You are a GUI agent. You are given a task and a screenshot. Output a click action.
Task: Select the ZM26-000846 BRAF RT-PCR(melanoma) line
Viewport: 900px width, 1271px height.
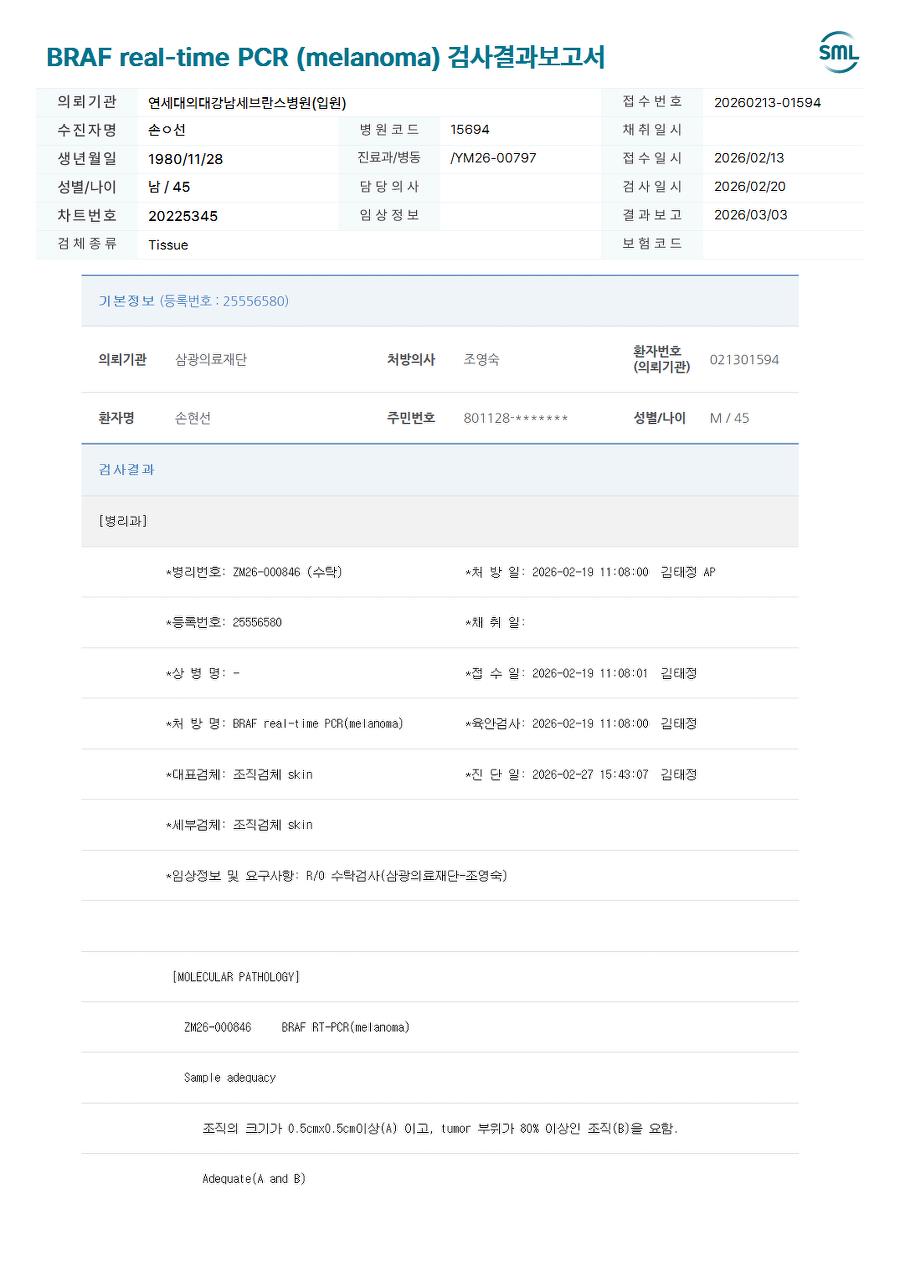(297, 1027)
